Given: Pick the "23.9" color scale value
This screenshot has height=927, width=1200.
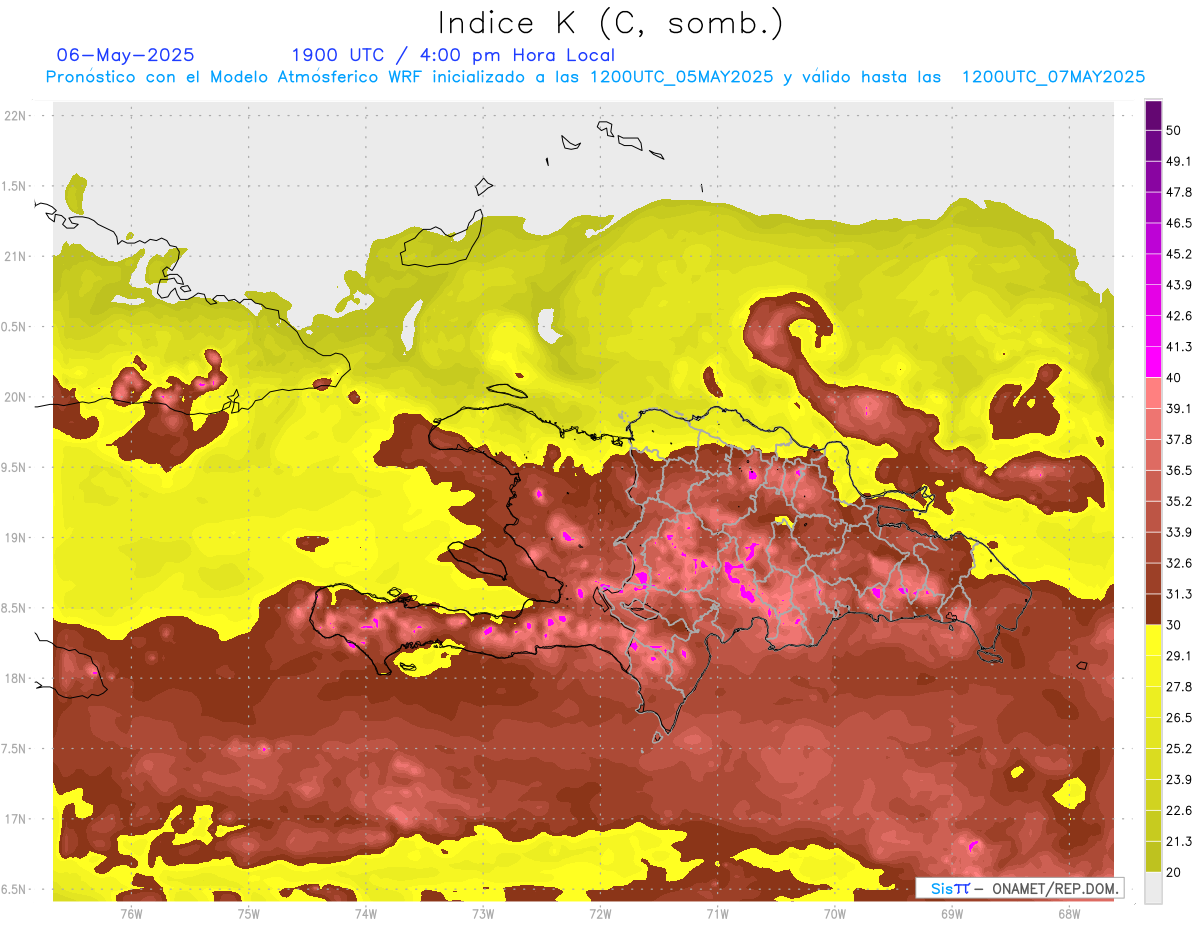Looking at the screenshot, I should 1179,780.
